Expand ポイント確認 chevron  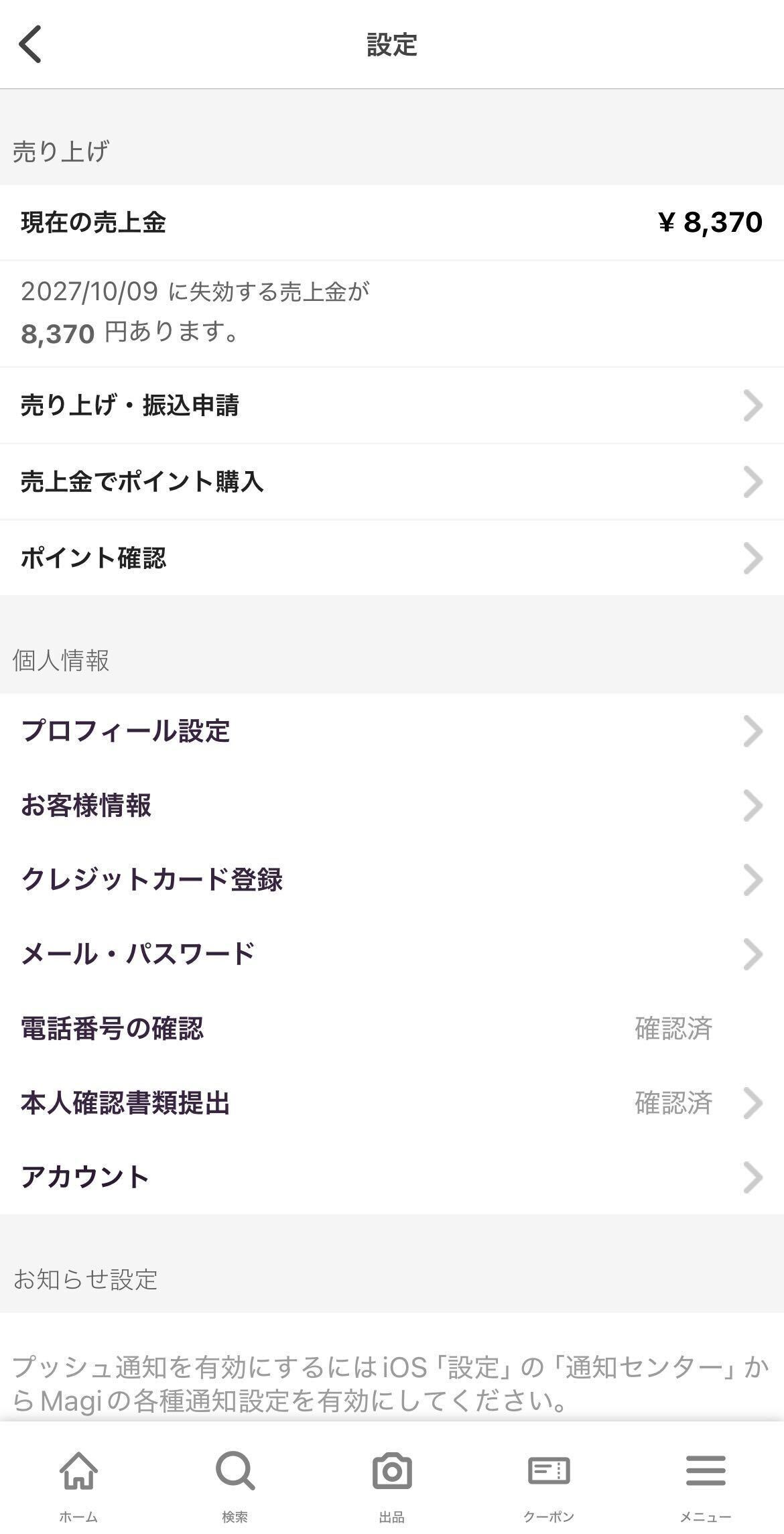point(753,558)
